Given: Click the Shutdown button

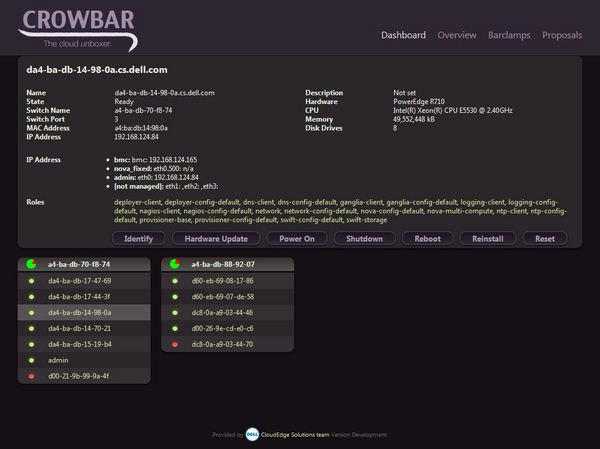Looking at the screenshot, I should 364,238.
